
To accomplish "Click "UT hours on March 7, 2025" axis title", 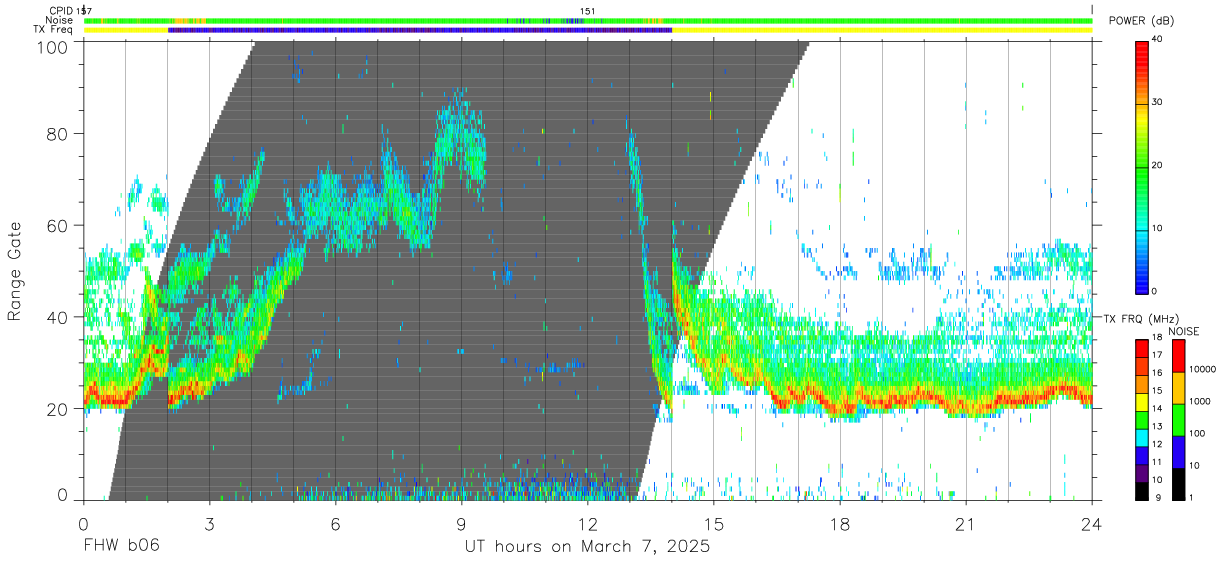I will pos(587,547).
